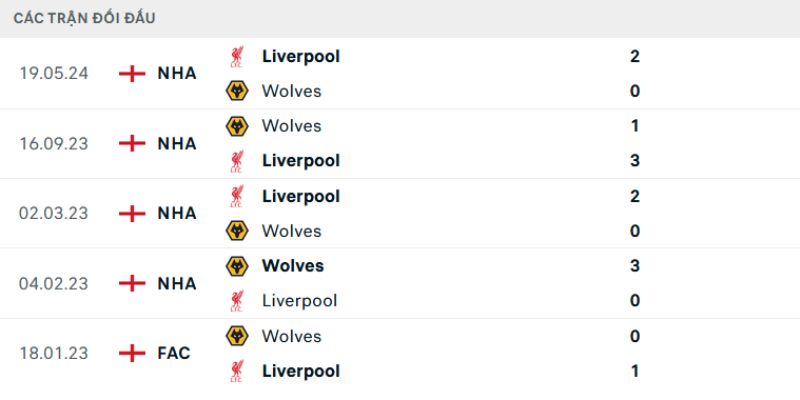This screenshot has width=800, height=400.
Task: Click the 18.01.23 match date
Action: (x=54, y=353)
